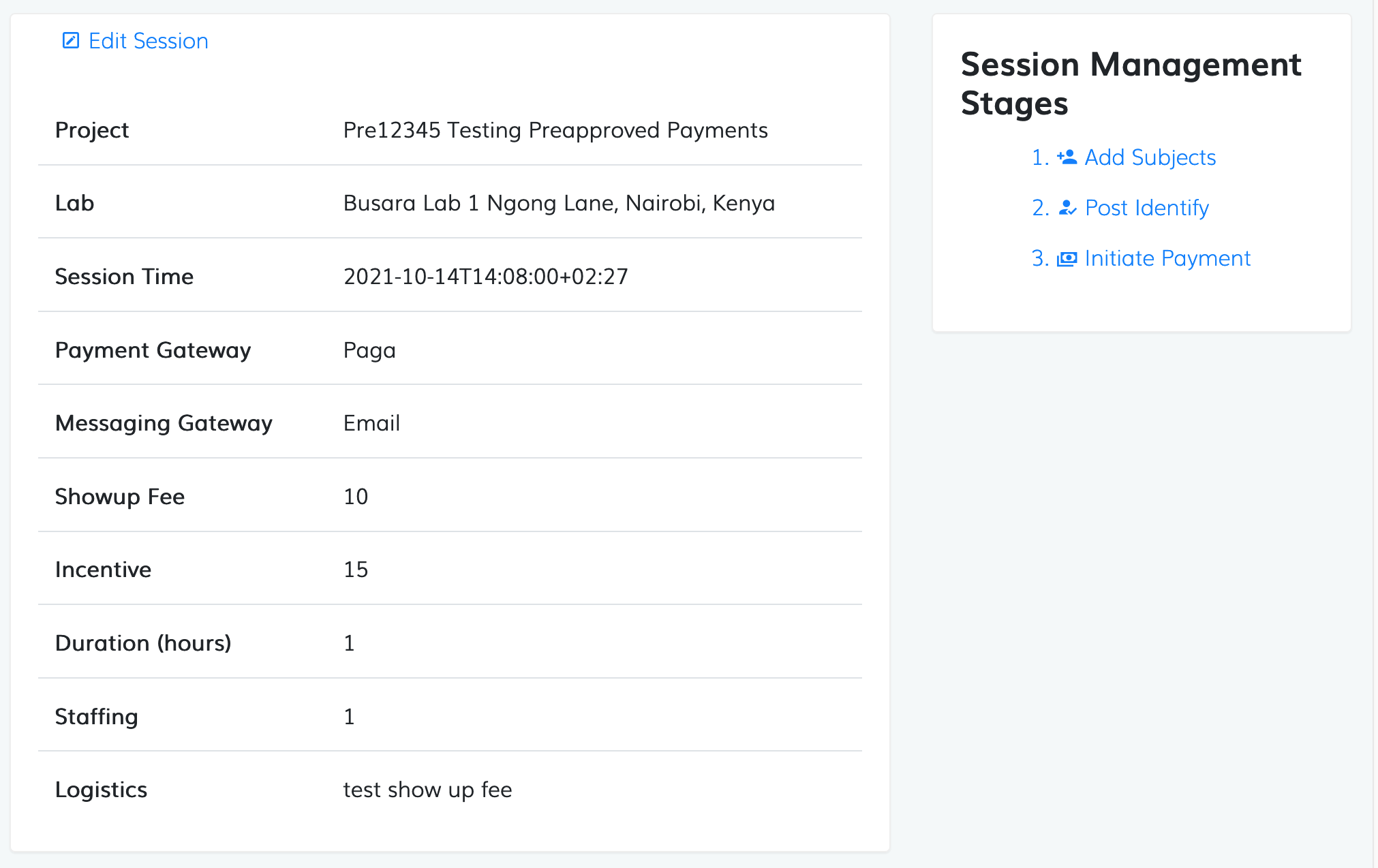The width and height of the screenshot is (1378, 868).
Task: Click the Edit Session link text
Action: pyautogui.click(x=148, y=41)
